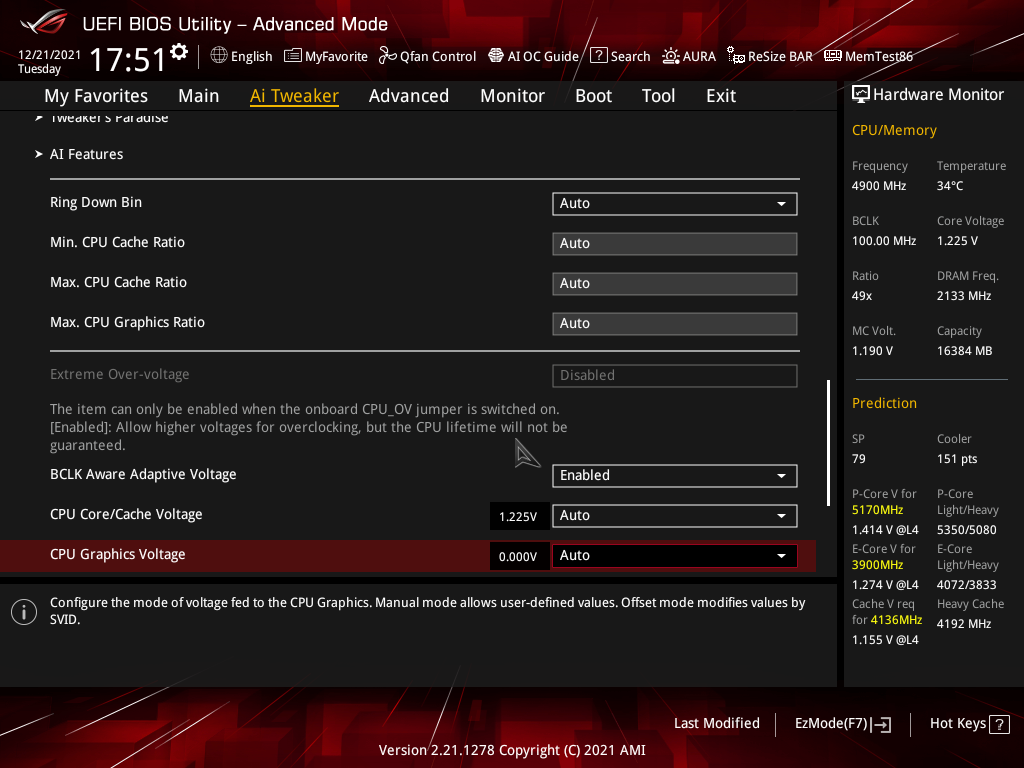Screen dimensions: 1024x768
Task: Click the settings list scrollbar
Action: point(828,443)
